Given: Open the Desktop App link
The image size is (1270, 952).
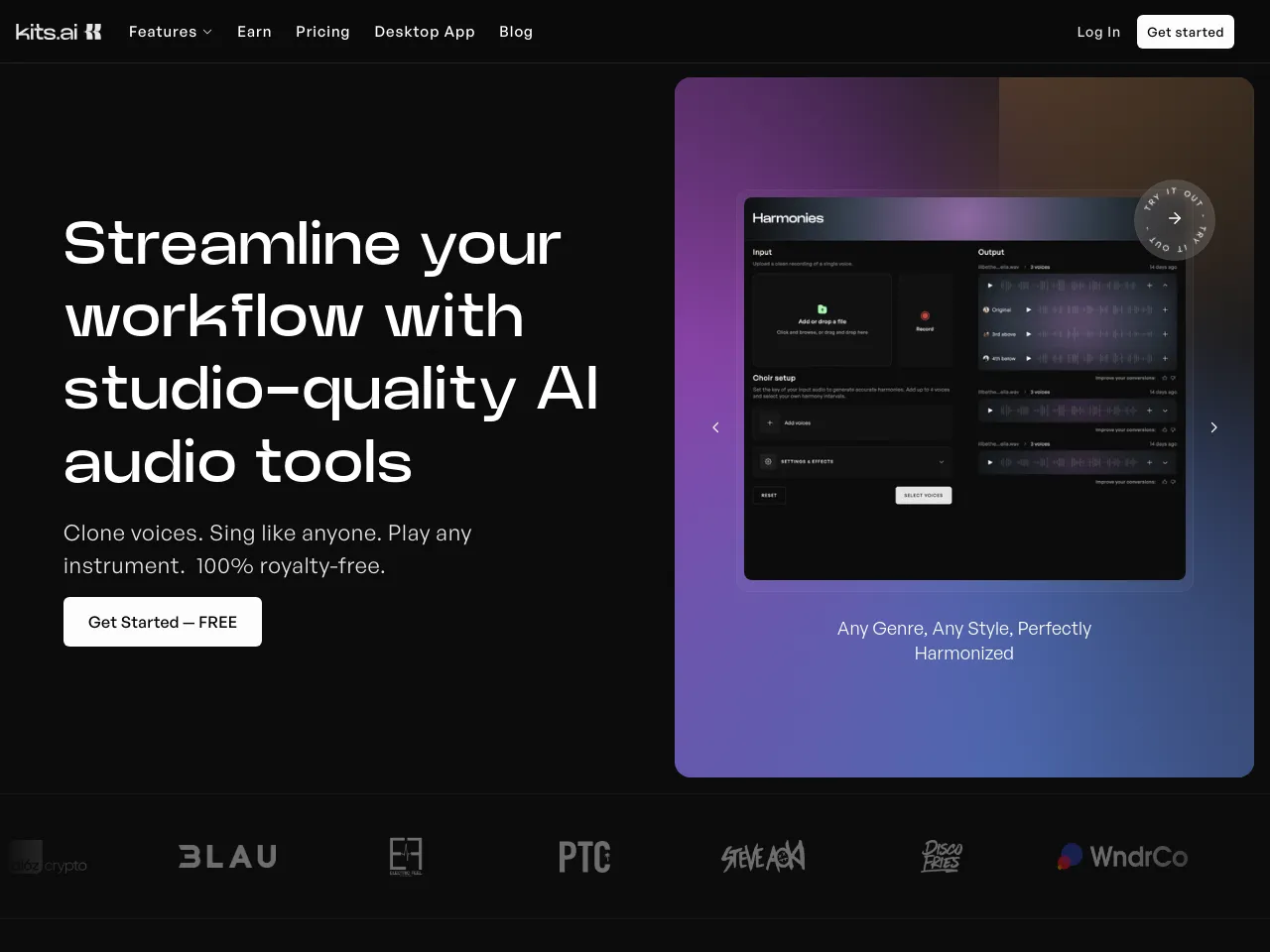Looking at the screenshot, I should (x=425, y=32).
